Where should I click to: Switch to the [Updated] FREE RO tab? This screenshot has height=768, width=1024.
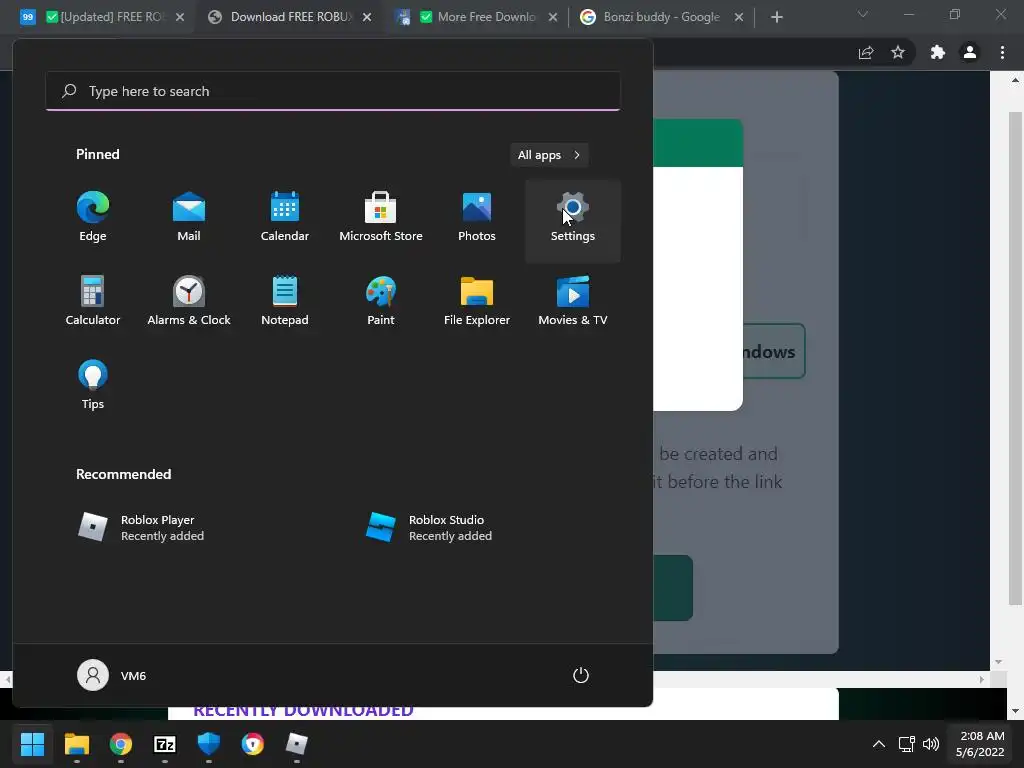point(103,17)
